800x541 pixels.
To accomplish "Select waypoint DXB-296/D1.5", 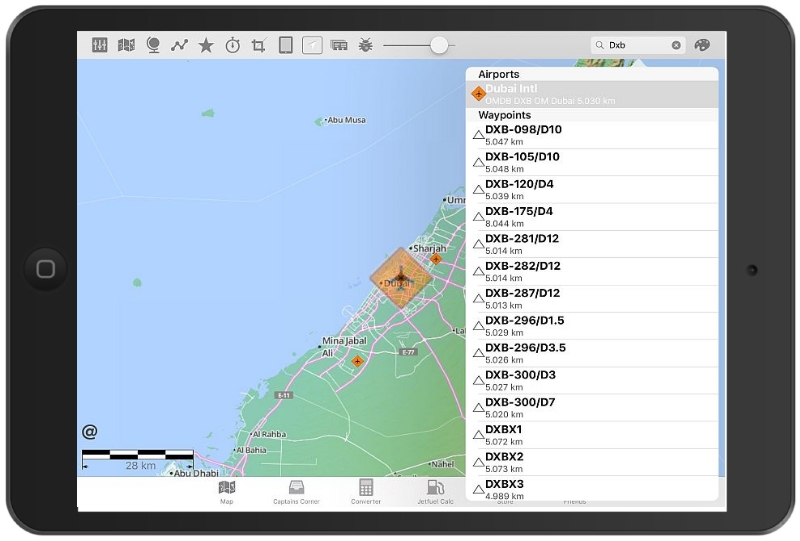I will (592, 326).
